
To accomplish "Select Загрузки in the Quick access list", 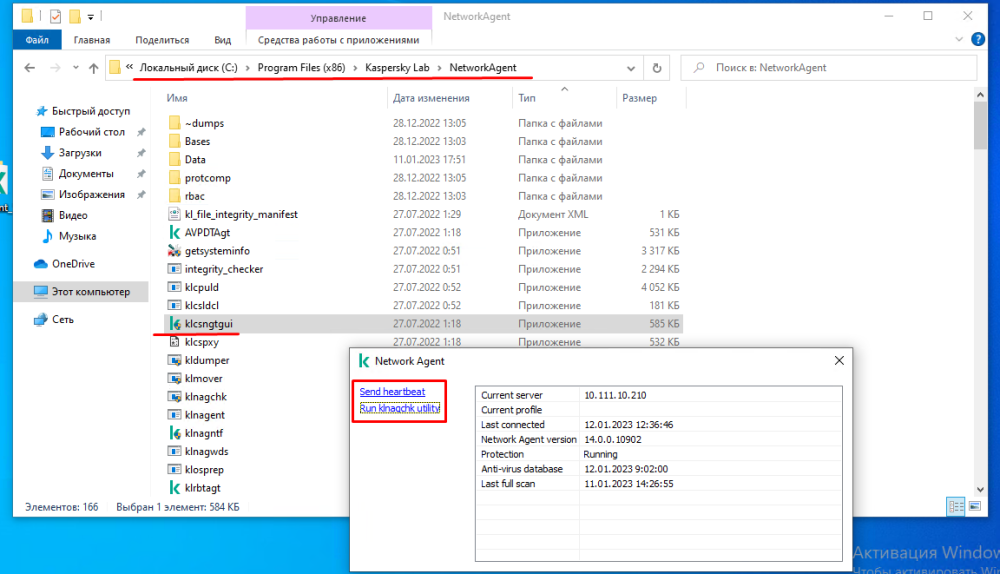I will pyautogui.click(x=79, y=153).
